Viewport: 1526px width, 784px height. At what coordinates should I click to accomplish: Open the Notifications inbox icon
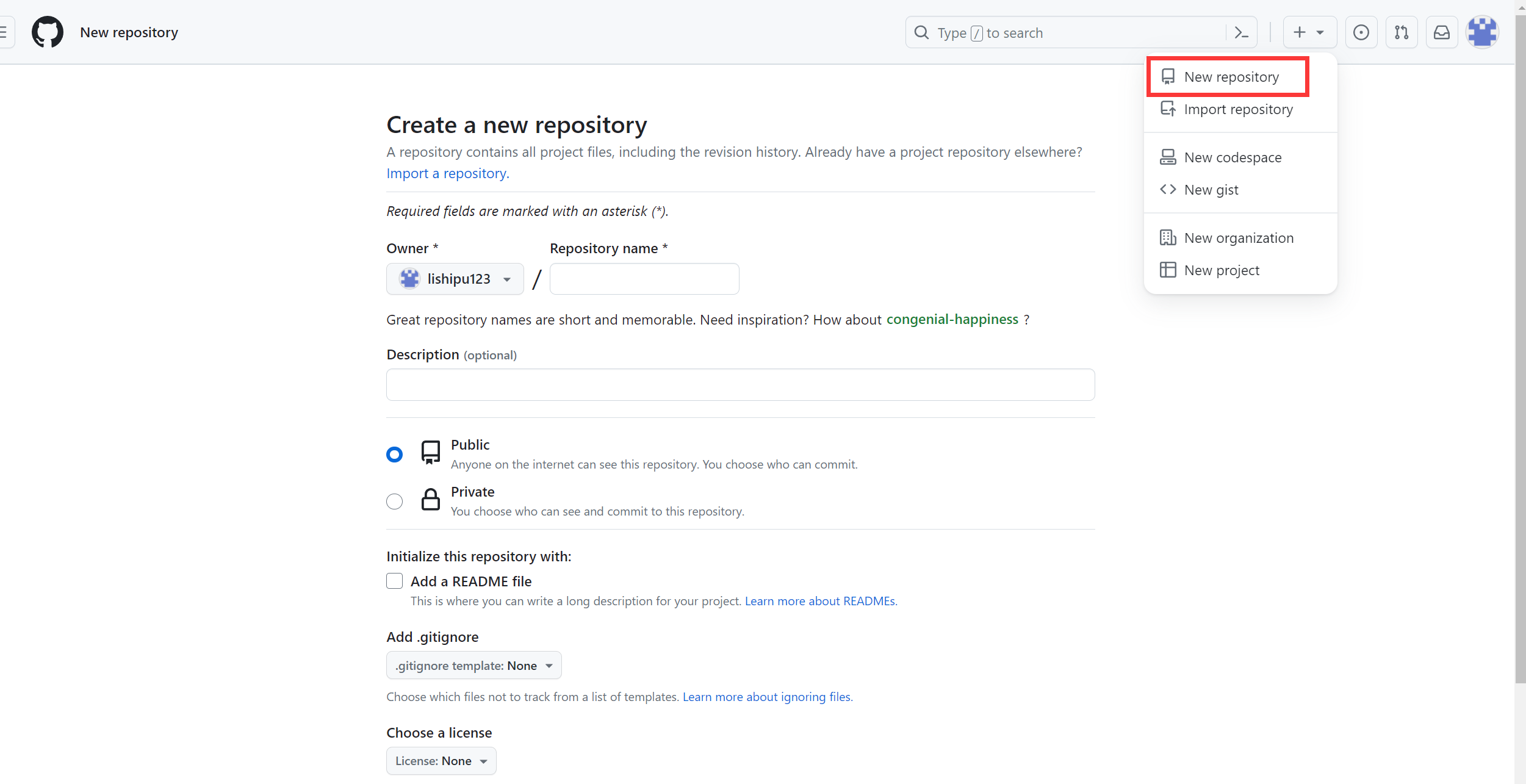click(1442, 33)
